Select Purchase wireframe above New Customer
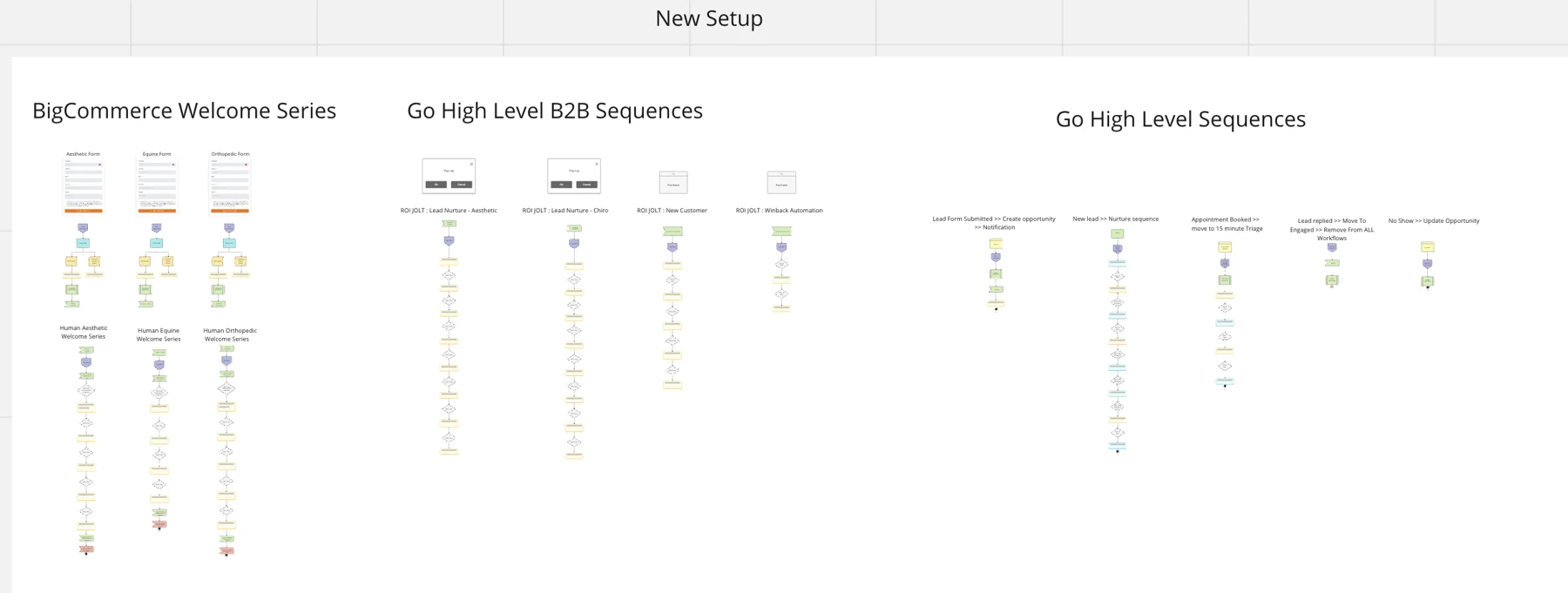 pos(673,182)
